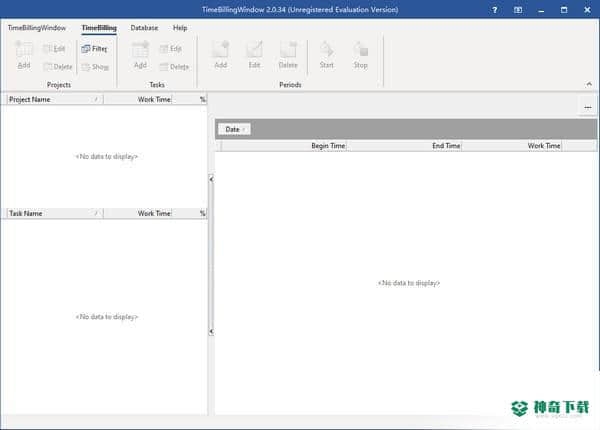Image resolution: width=600 pixels, height=430 pixels.
Task: Click the lower splitter collapse arrow
Action: pos(211,332)
